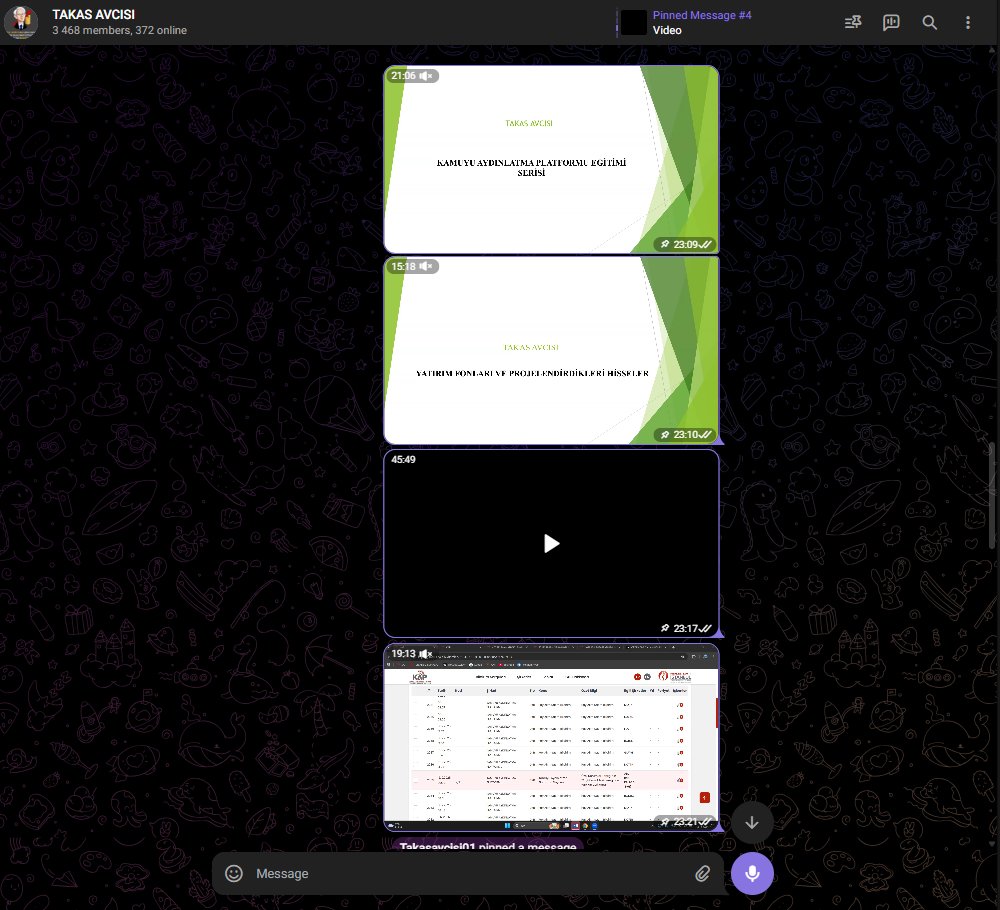Record a voice message with the microphone icon
Screen dimensions: 1000x910
(752, 873)
